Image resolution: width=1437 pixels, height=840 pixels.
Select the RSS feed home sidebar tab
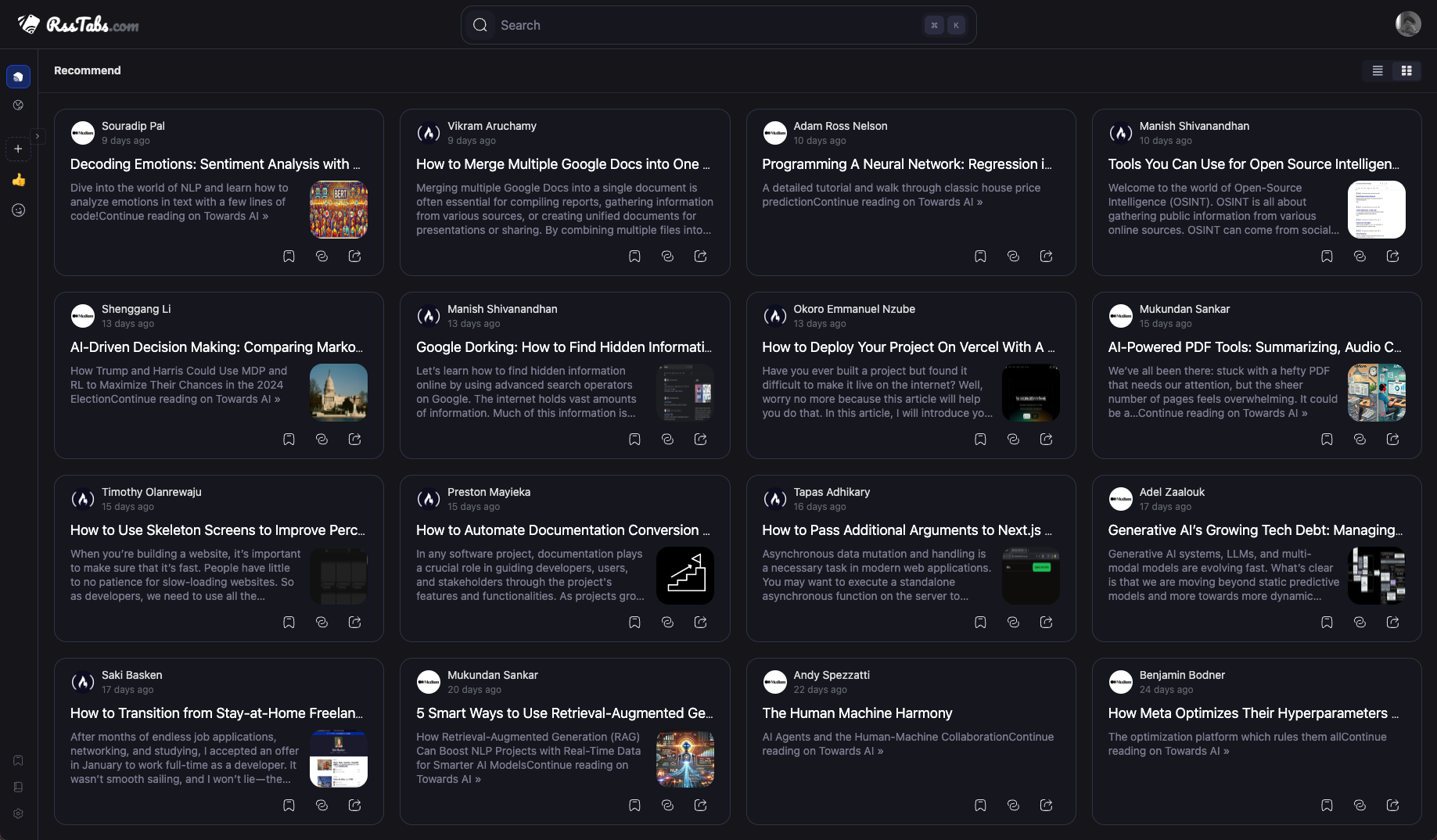(18, 77)
